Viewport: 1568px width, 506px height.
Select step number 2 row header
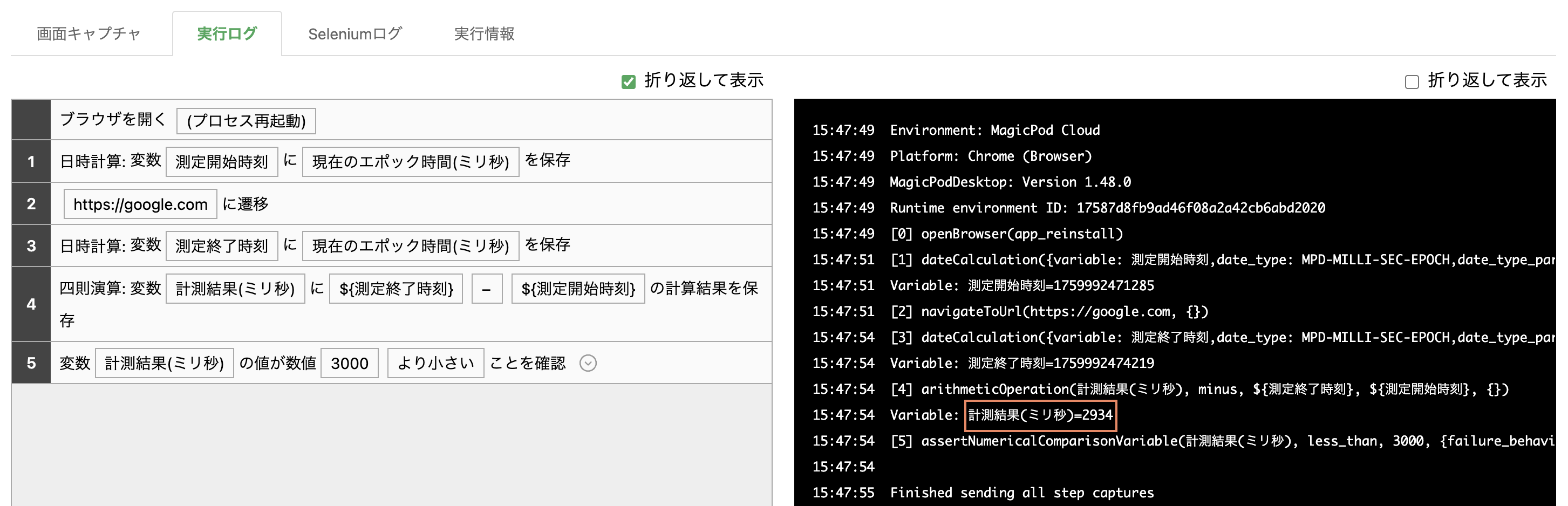[x=31, y=204]
